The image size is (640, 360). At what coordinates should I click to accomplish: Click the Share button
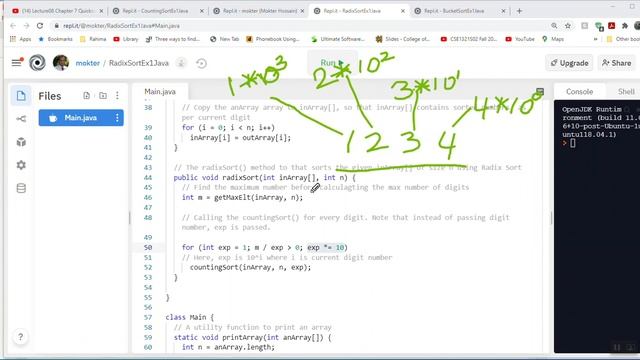(x=617, y=63)
